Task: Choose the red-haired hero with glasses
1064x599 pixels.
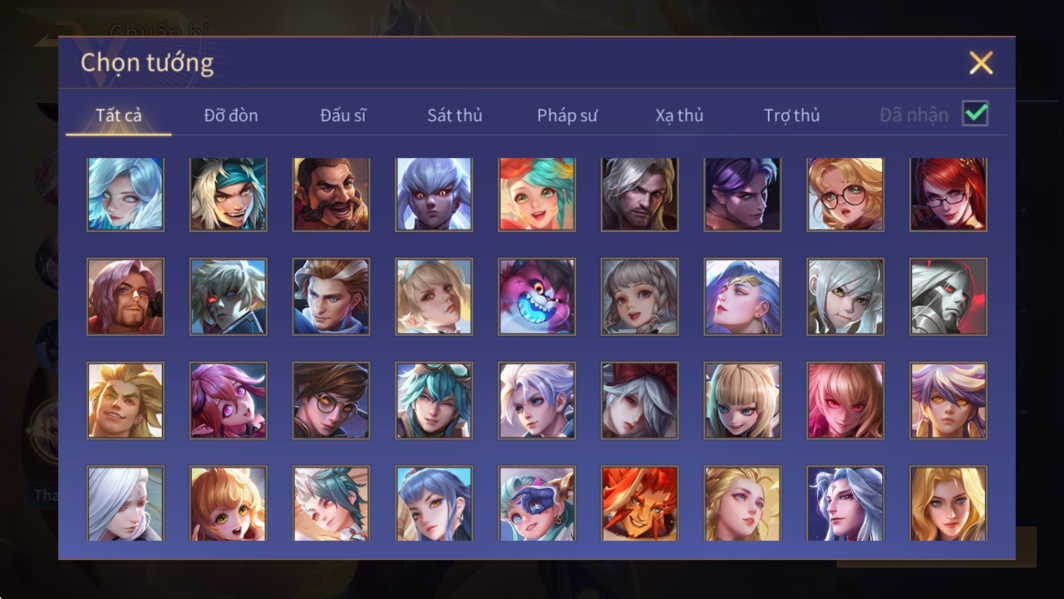Action: (948, 194)
